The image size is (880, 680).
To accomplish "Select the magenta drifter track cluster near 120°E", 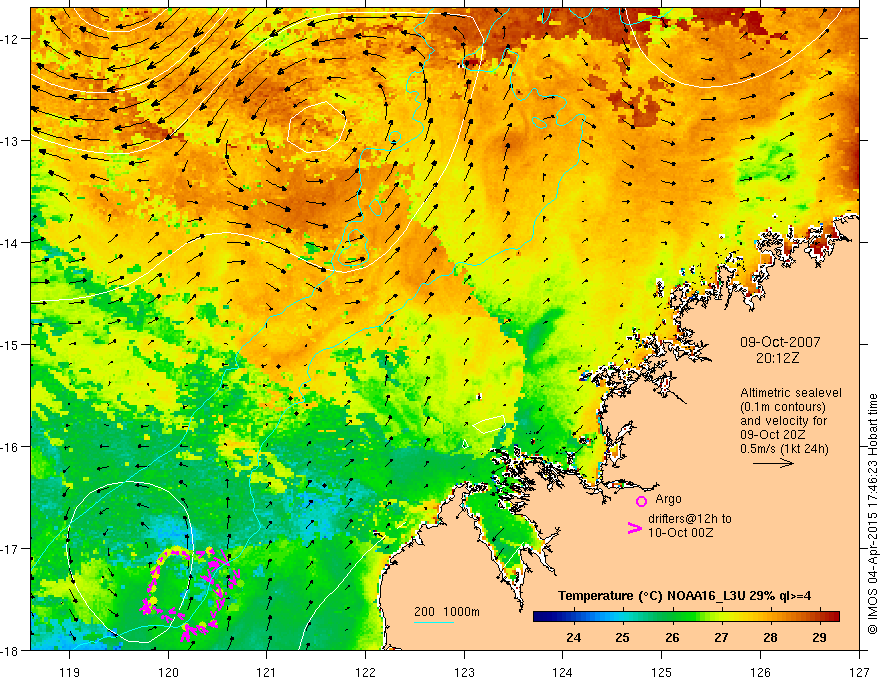I will 191,595.
